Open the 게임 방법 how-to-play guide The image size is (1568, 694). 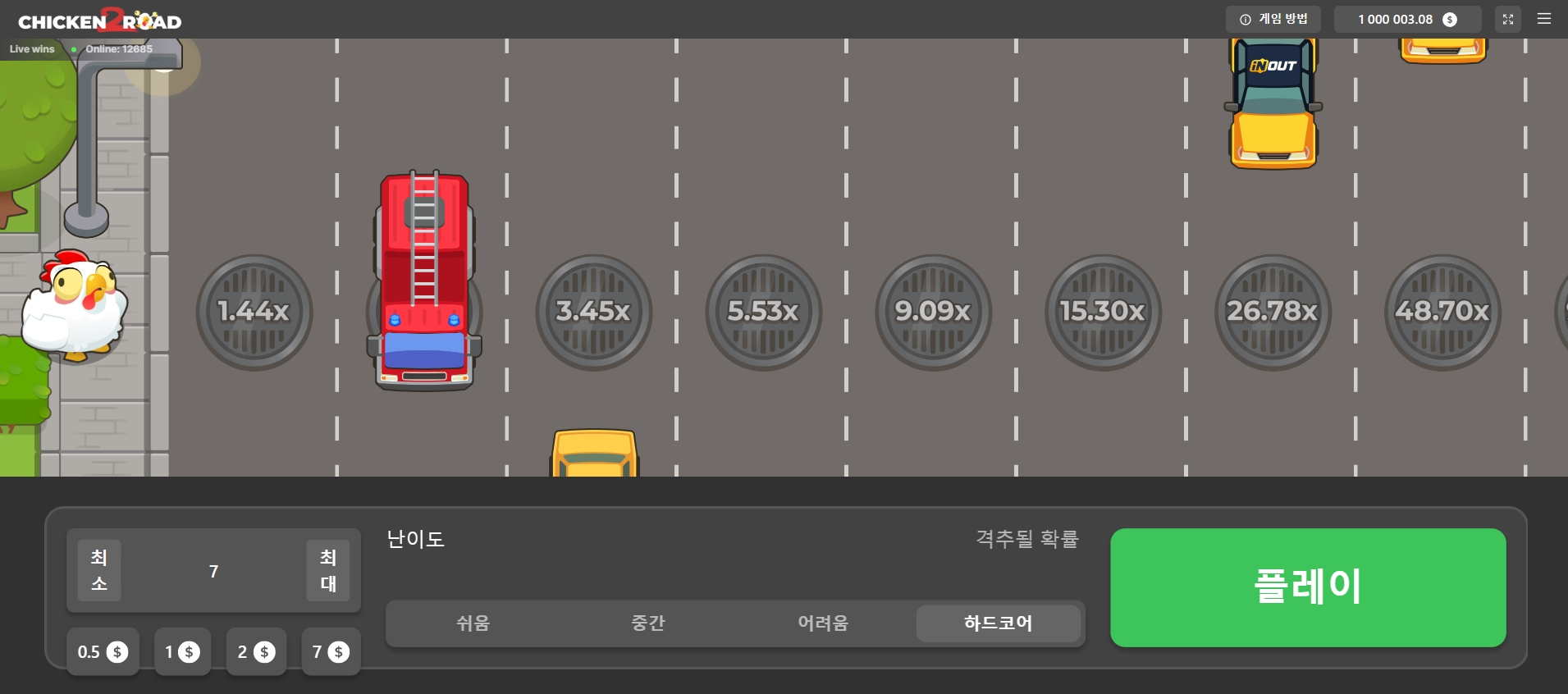point(1273,19)
